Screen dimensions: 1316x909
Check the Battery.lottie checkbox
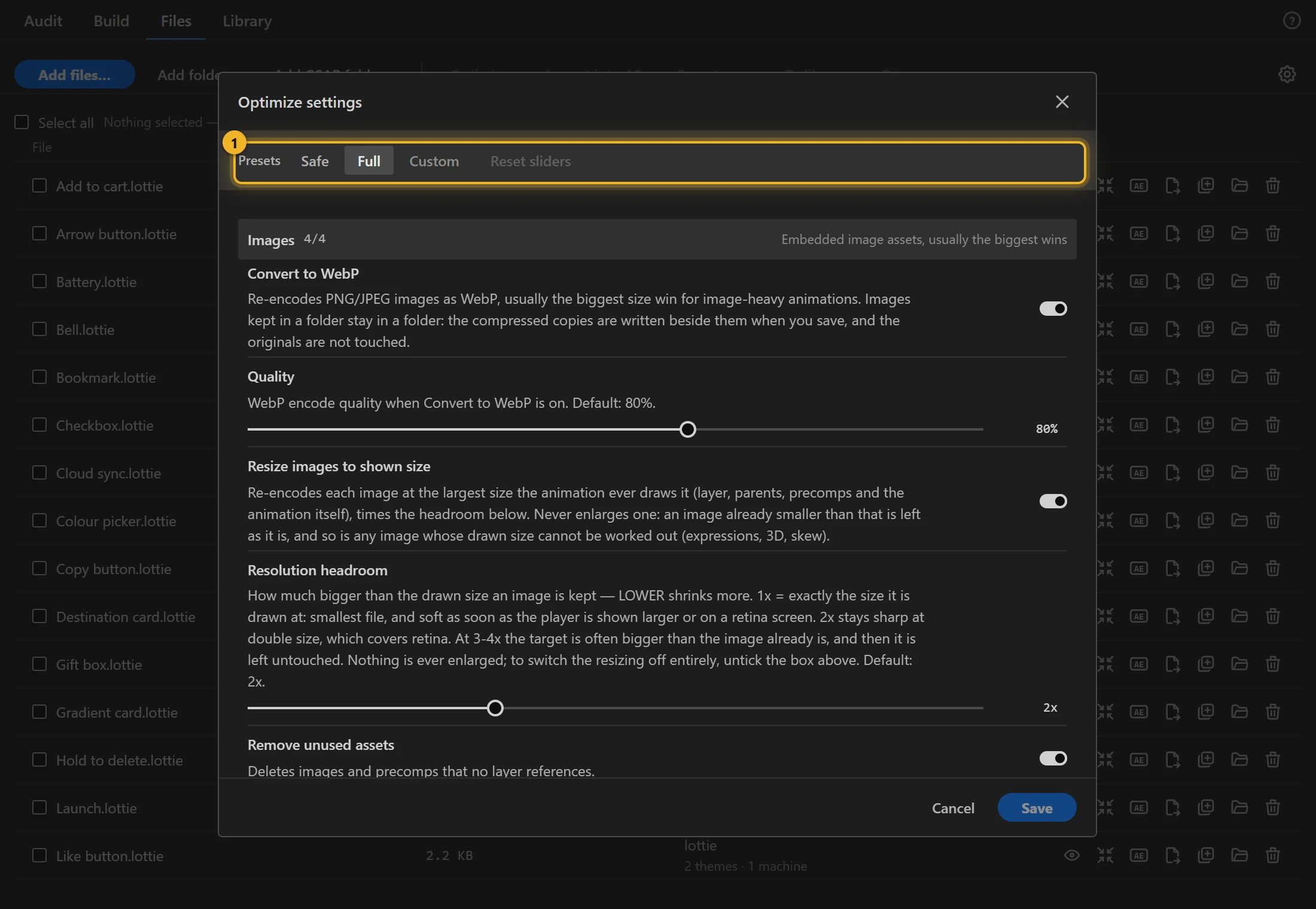click(39, 281)
